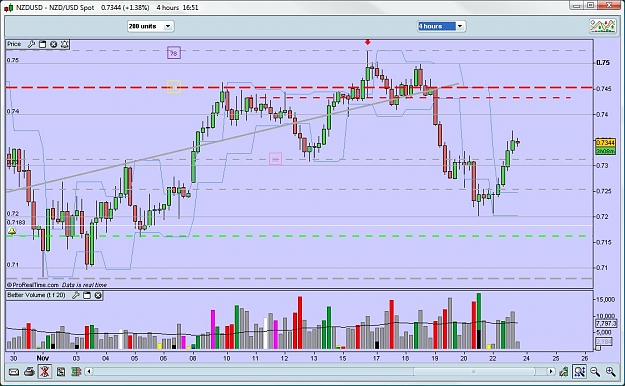Click date 10 on the time axis
The height and width of the screenshot is (386, 625).
pyautogui.click(x=226, y=358)
